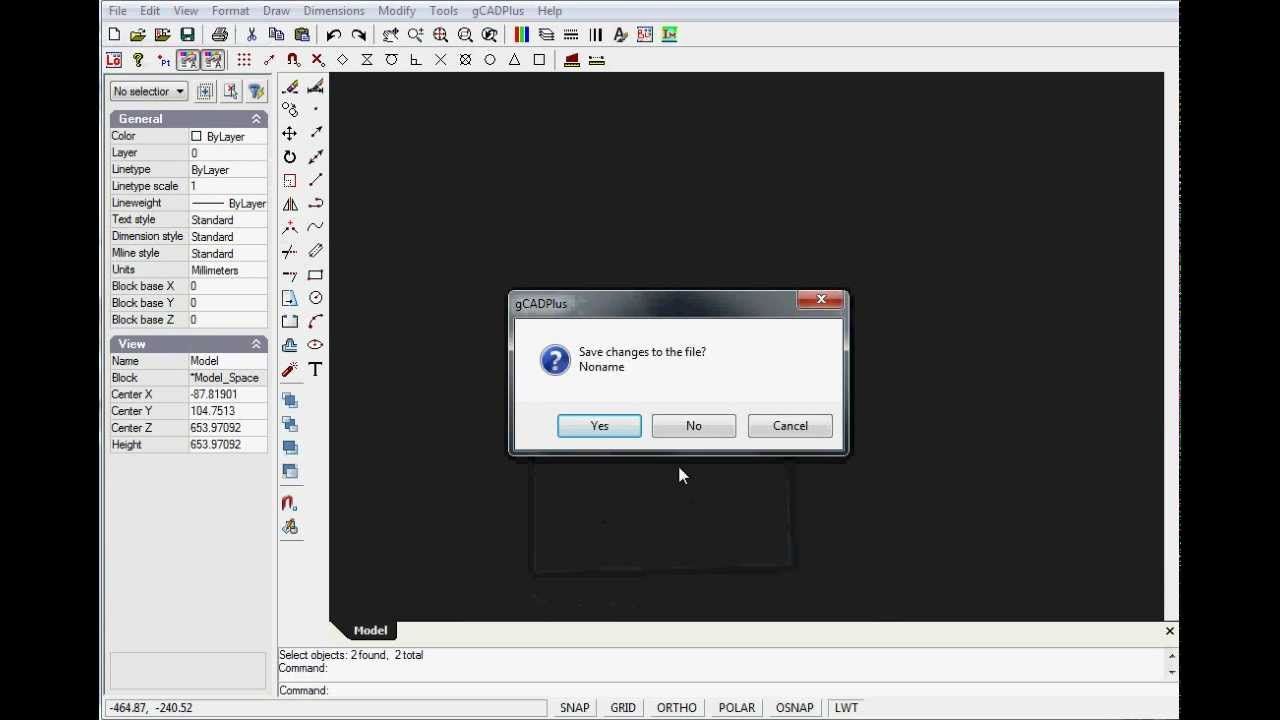The width and height of the screenshot is (1280, 720).
Task: Toggle LWT lineweight display
Action: (846, 707)
